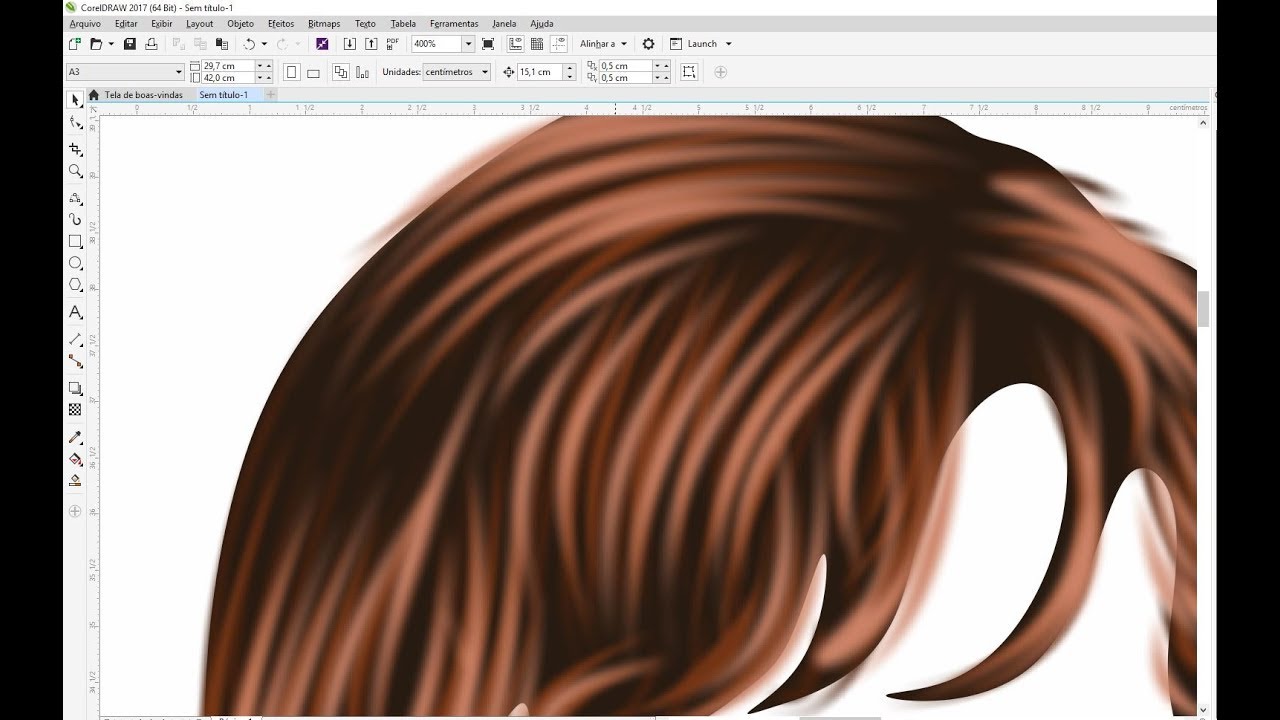Viewport: 1280px width, 720px height.
Task: Select the Transparency checkerboard tool
Action: point(75,410)
